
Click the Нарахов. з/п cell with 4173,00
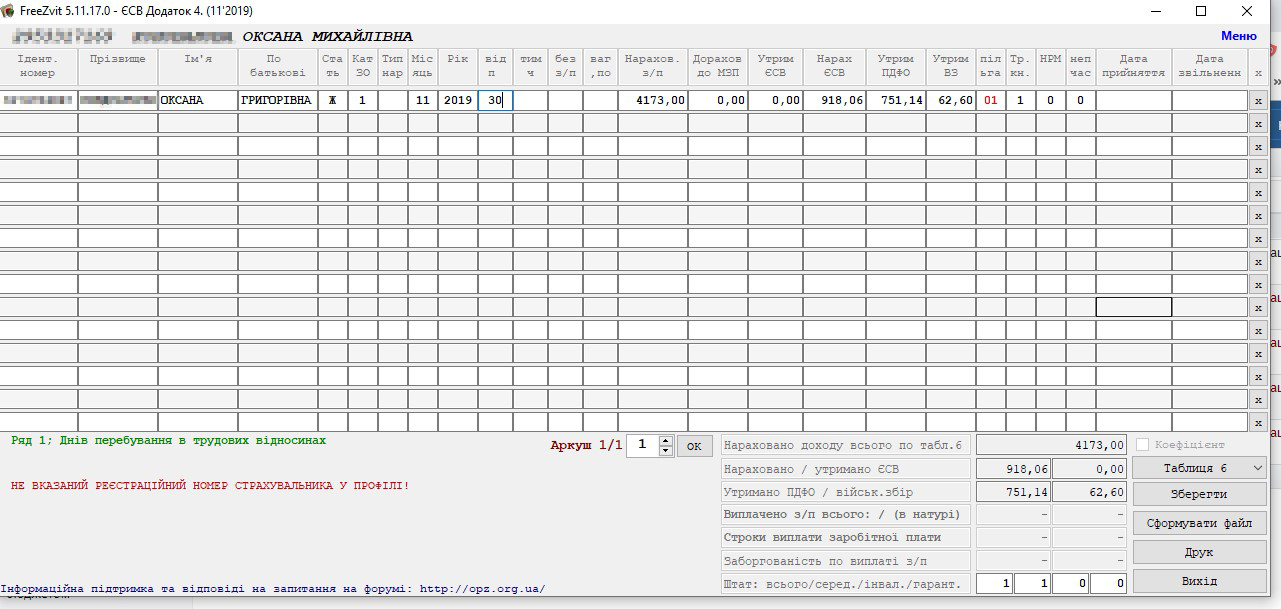coord(652,100)
